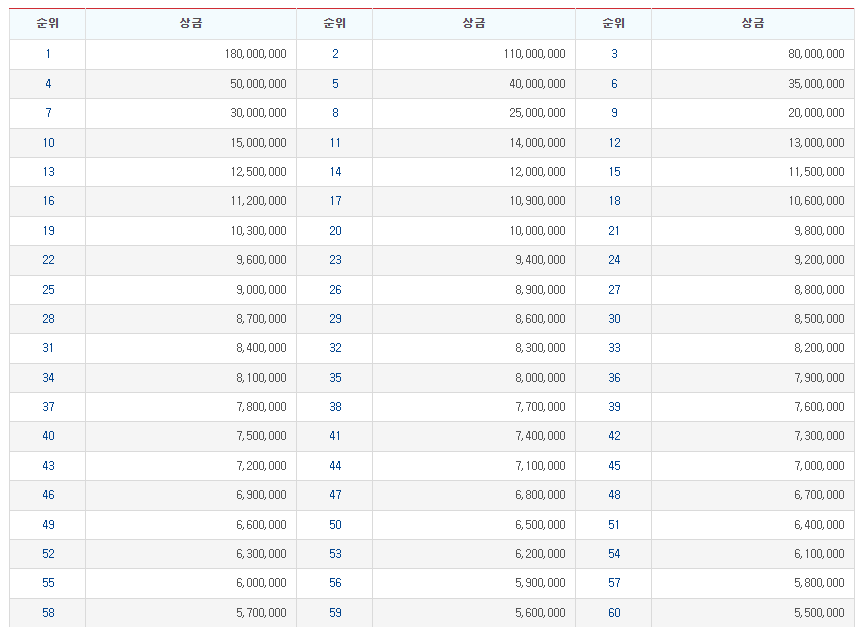Select the 80,000,000 prize value
Image resolution: width=863 pixels, height=627 pixels.
[816, 54]
